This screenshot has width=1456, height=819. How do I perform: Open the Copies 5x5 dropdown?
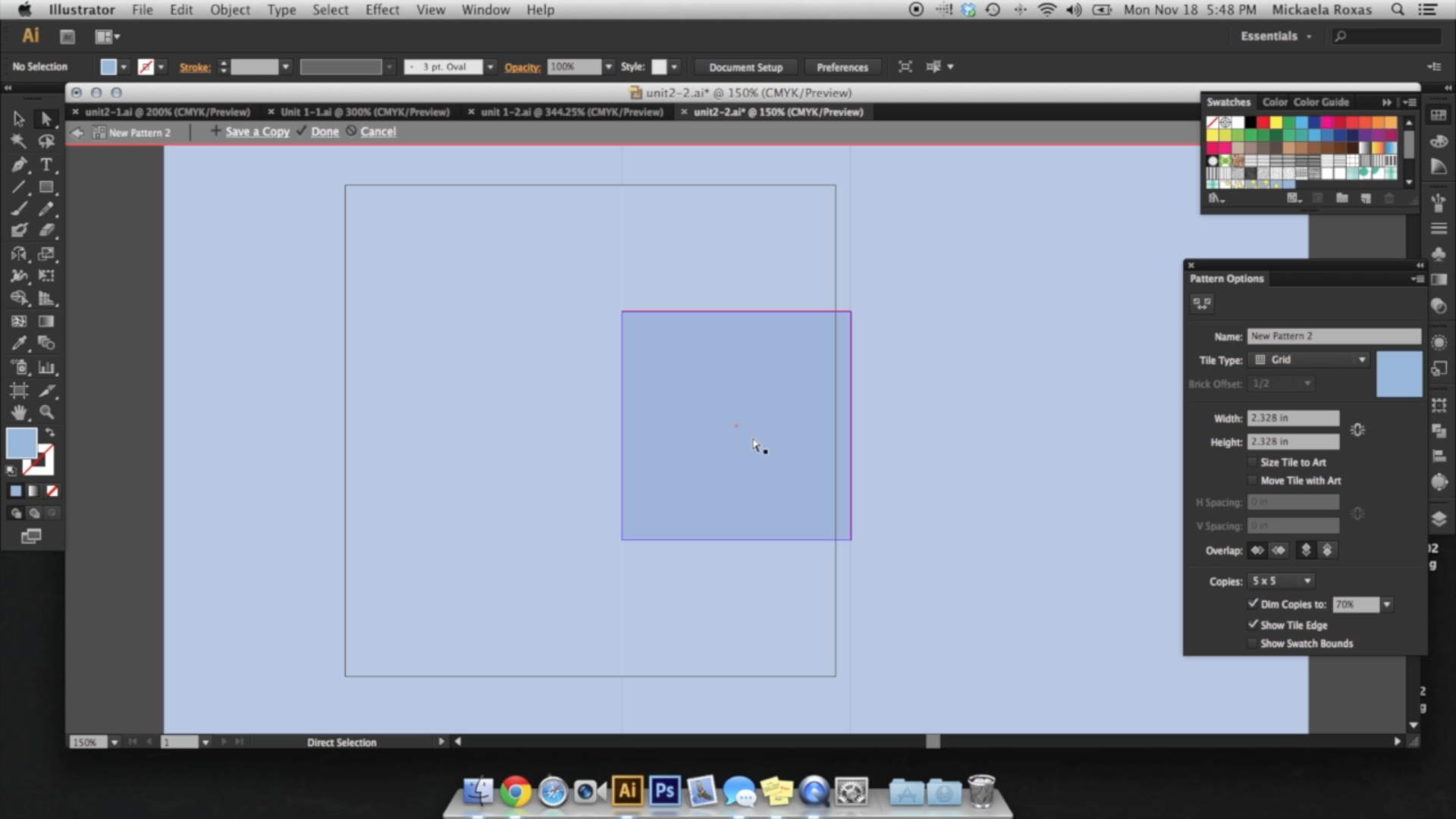(1280, 580)
